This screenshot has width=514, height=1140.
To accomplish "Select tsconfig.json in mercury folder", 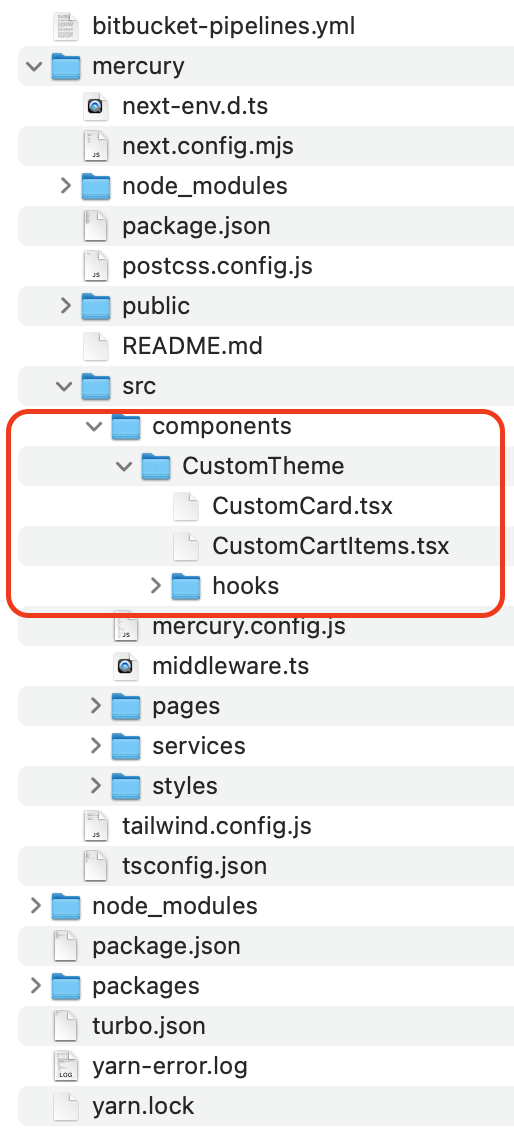I will (x=195, y=865).
